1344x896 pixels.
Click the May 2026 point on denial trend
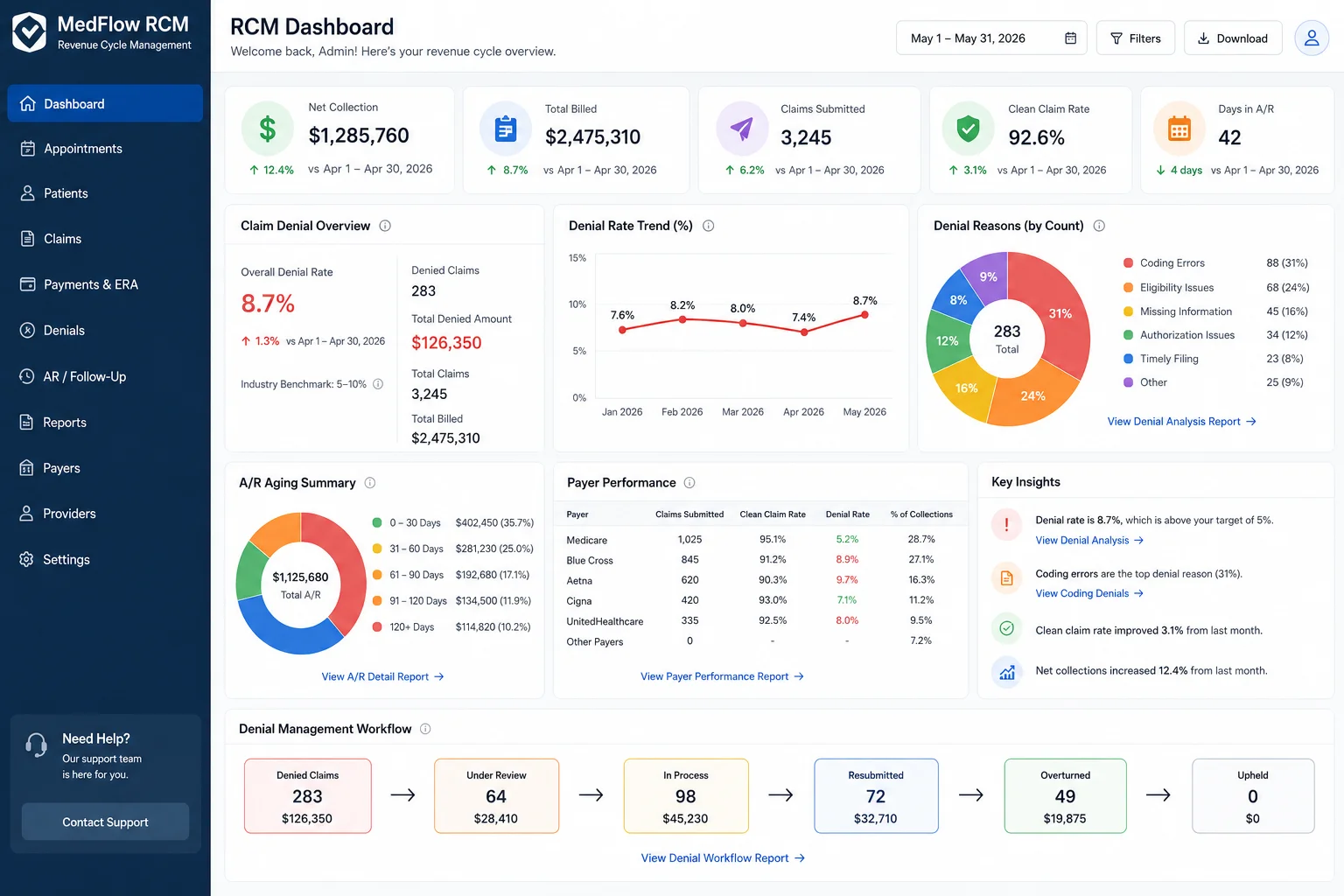pos(864,314)
